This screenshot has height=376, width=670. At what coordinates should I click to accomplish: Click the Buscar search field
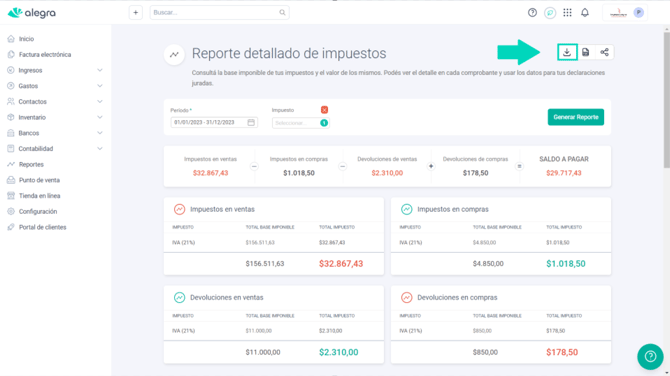[x=219, y=12]
